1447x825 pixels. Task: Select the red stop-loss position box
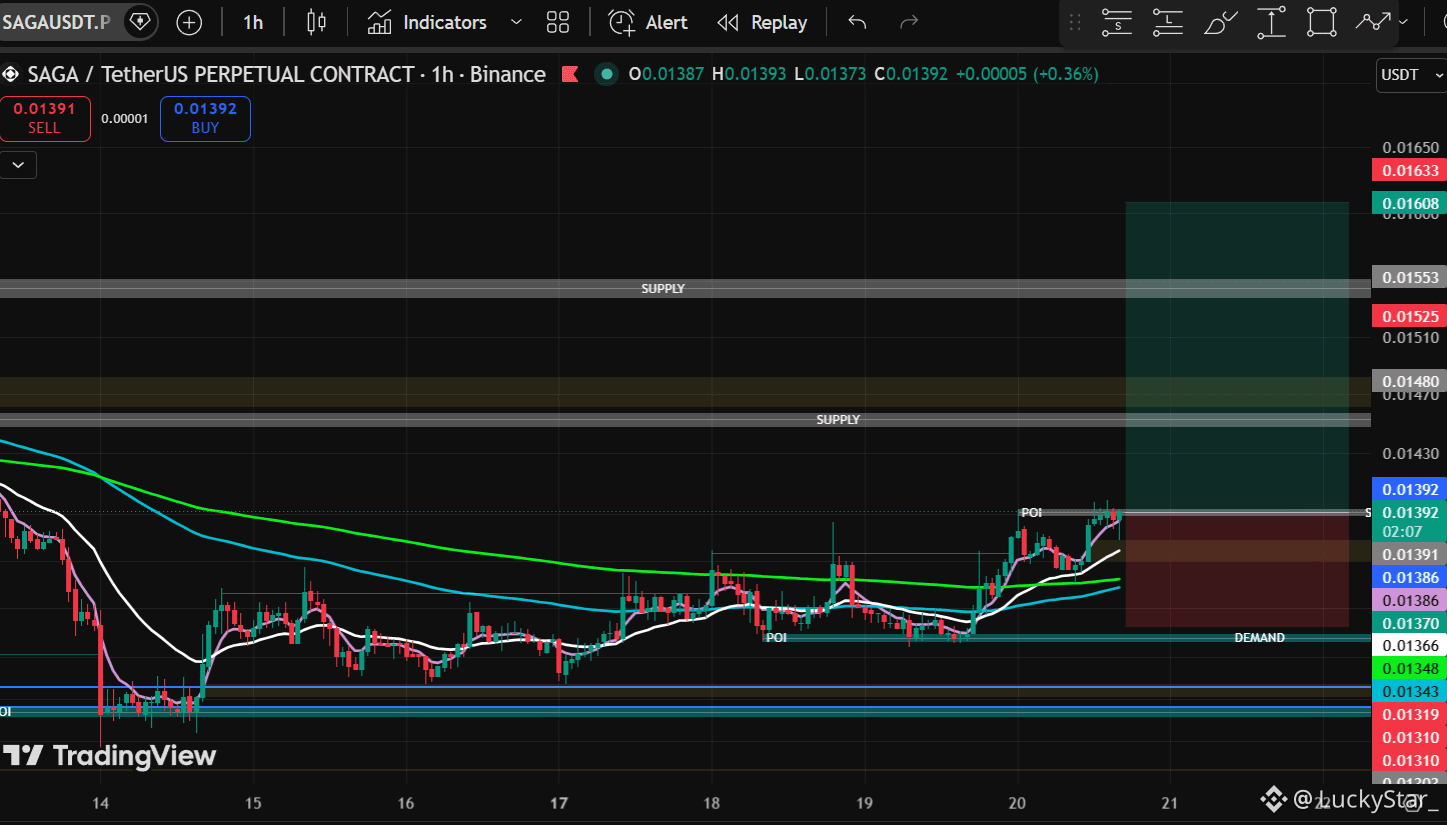coord(1237,570)
